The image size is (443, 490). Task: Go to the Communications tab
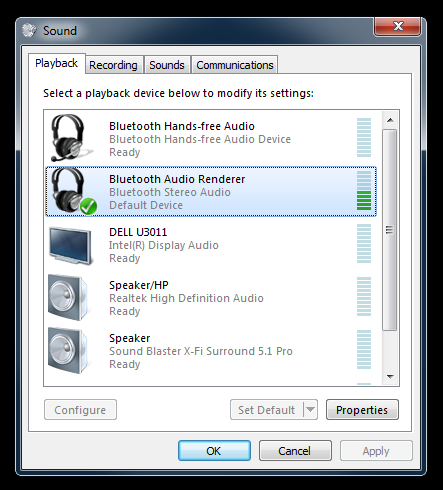point(235,65)
